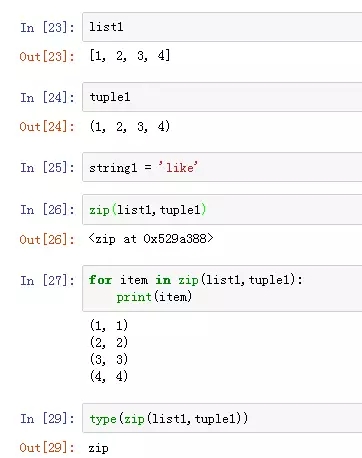
Task: Select the type(zip(list1, tuple1)) cell
Action: point(222,418)
